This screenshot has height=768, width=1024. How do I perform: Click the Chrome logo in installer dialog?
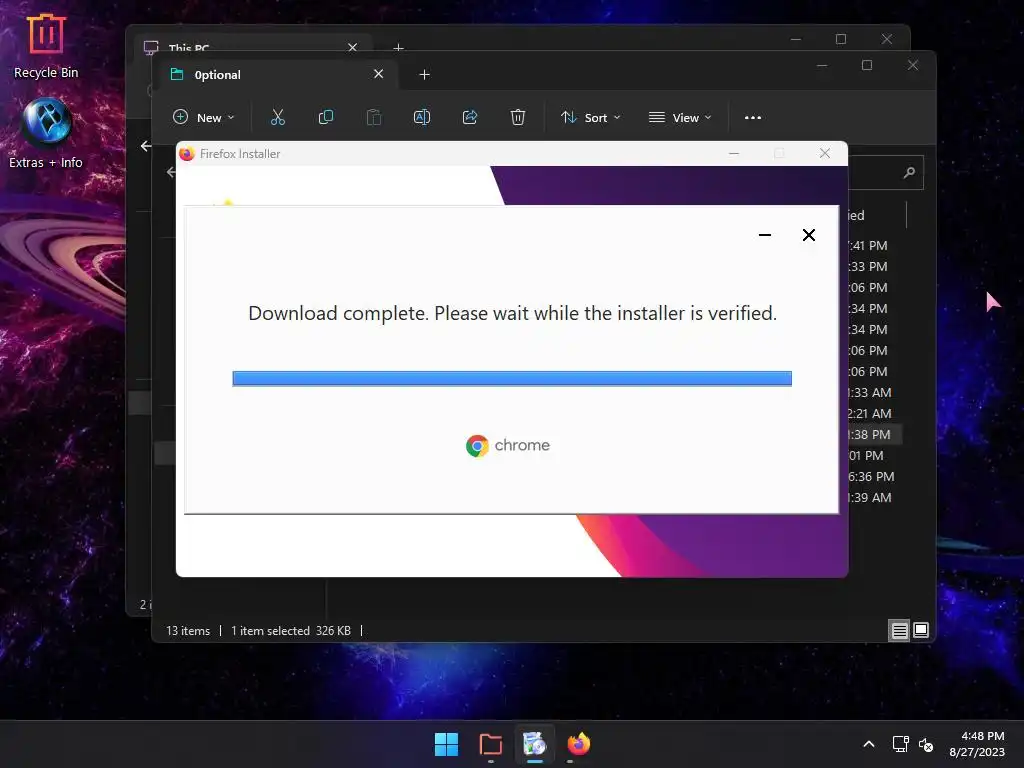508,445
